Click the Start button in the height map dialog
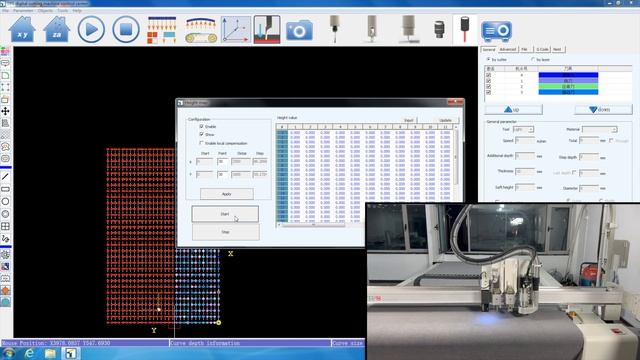Screen dimensions: 640x360 click(225, 214)
